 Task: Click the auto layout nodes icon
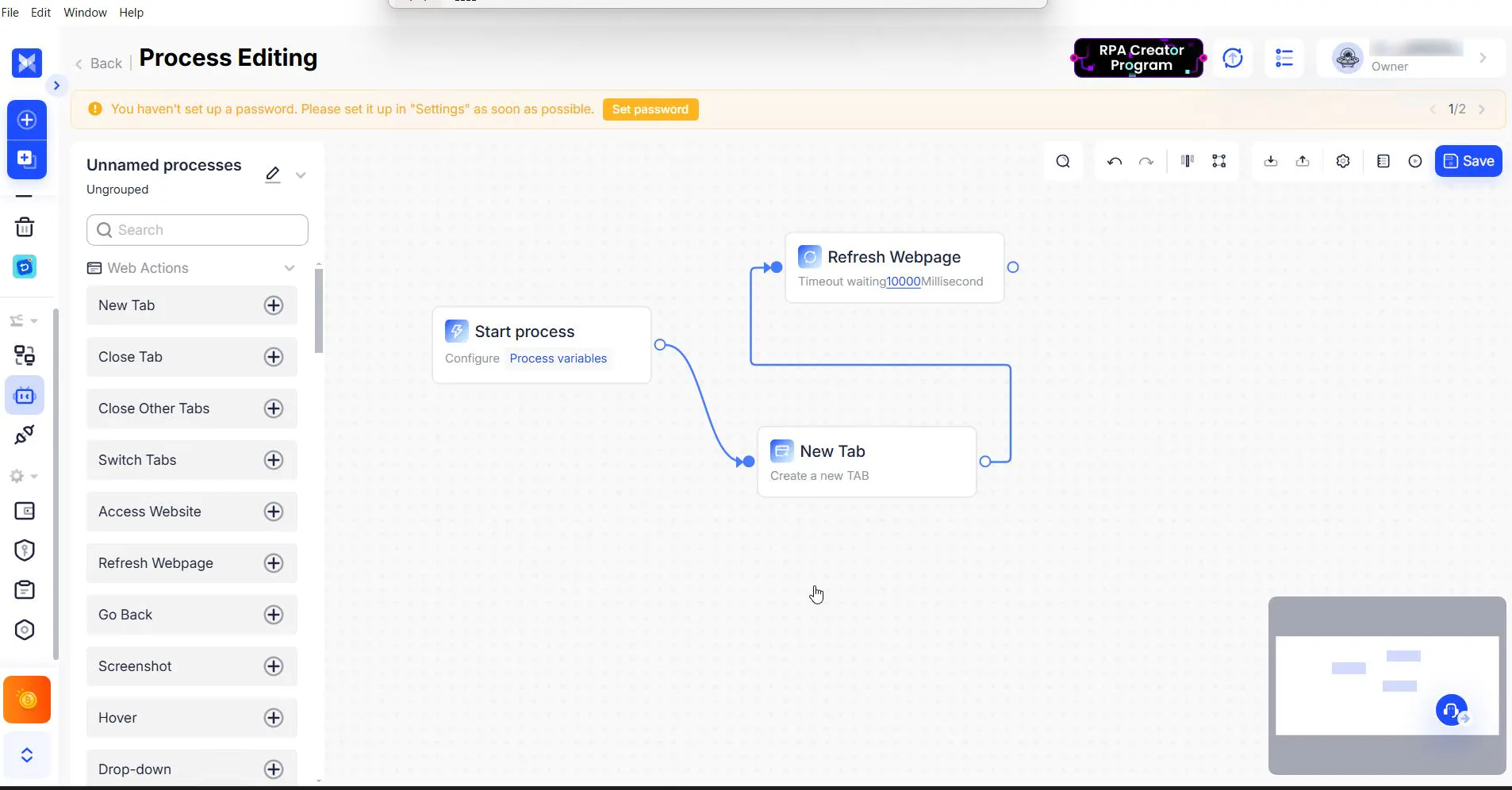[x=1219, y=161]
